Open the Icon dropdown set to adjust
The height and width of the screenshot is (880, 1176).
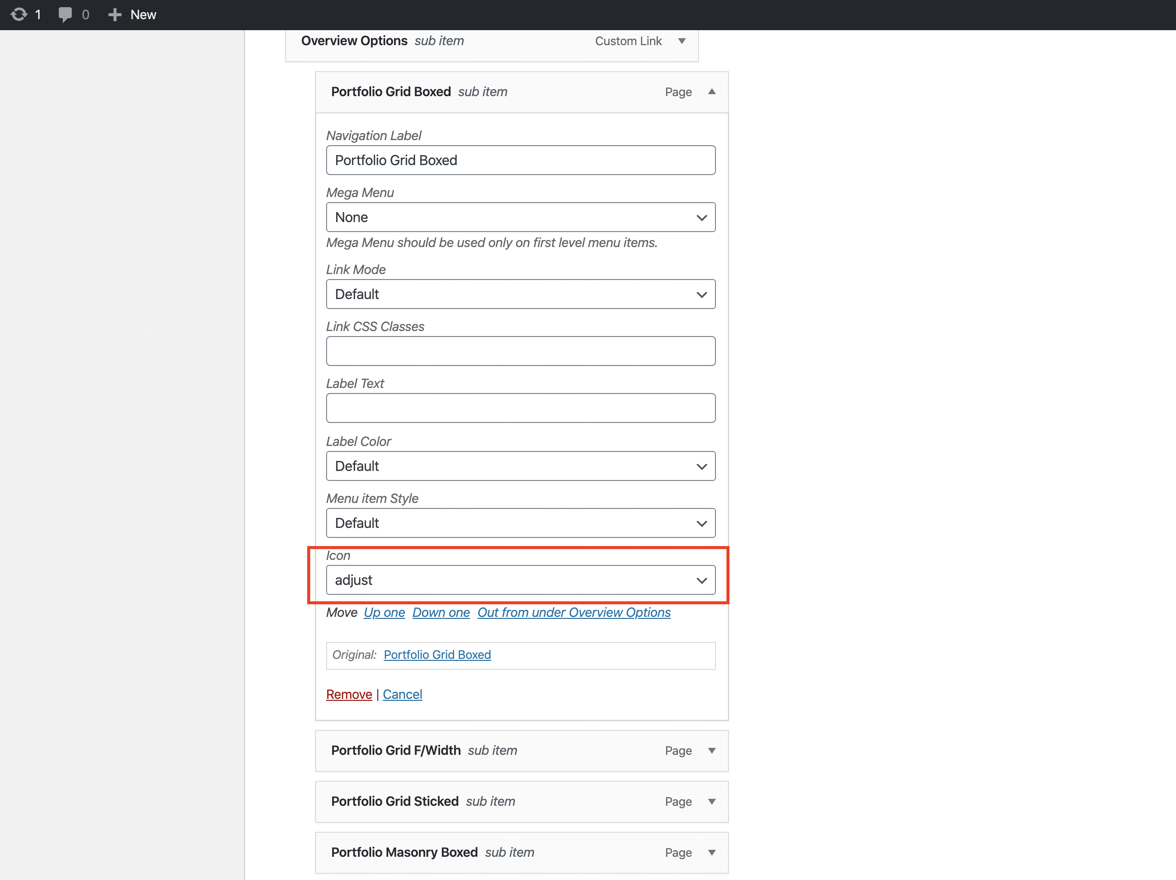520,580
